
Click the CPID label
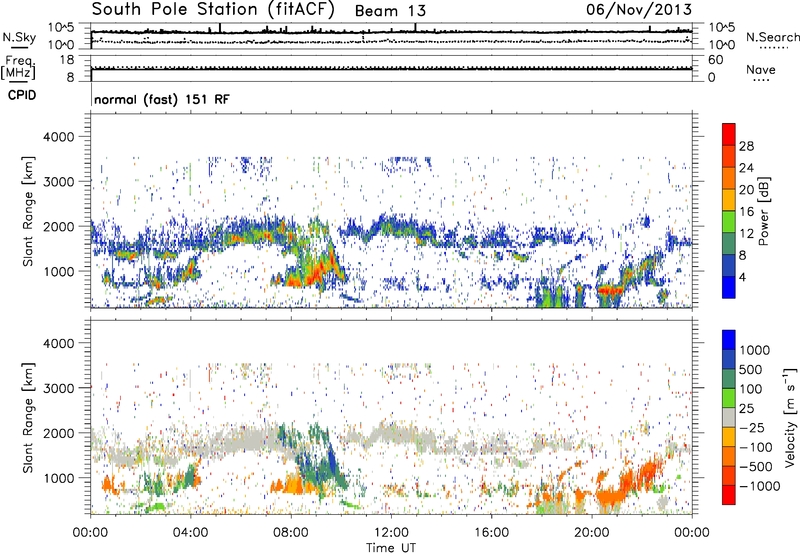[22, 95]
